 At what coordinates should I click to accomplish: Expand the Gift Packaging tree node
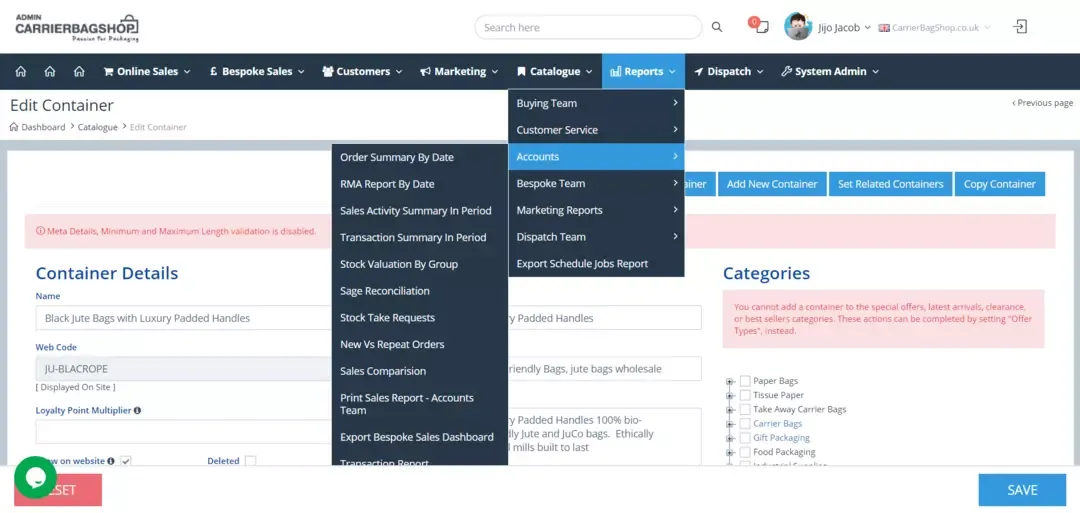tap(730, 438)
